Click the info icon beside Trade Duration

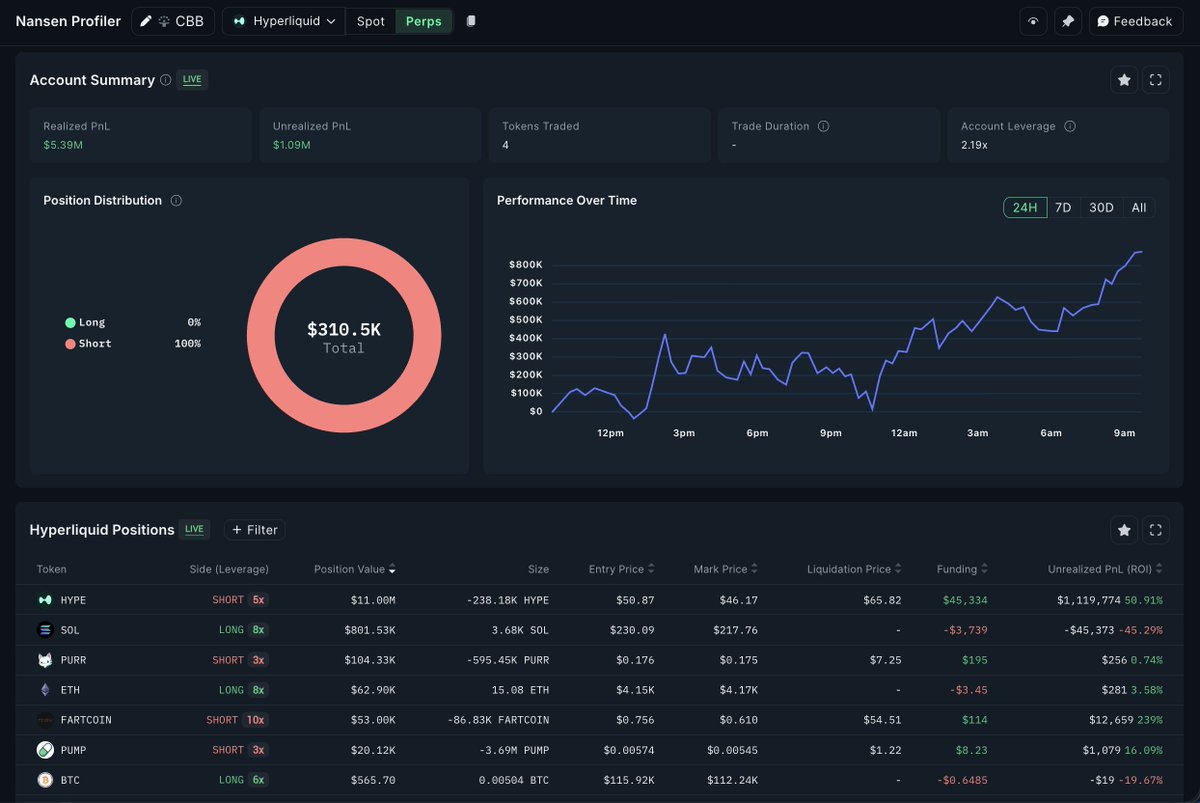pos(824,127)
